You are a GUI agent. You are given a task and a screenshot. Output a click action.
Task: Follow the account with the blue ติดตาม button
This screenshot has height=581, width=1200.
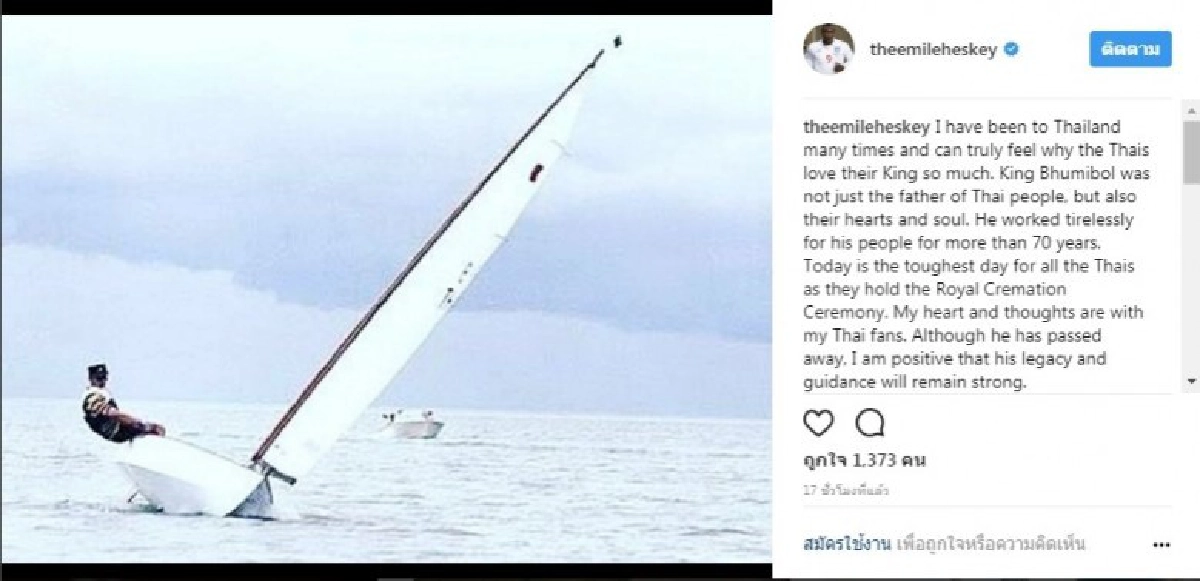1130,49
